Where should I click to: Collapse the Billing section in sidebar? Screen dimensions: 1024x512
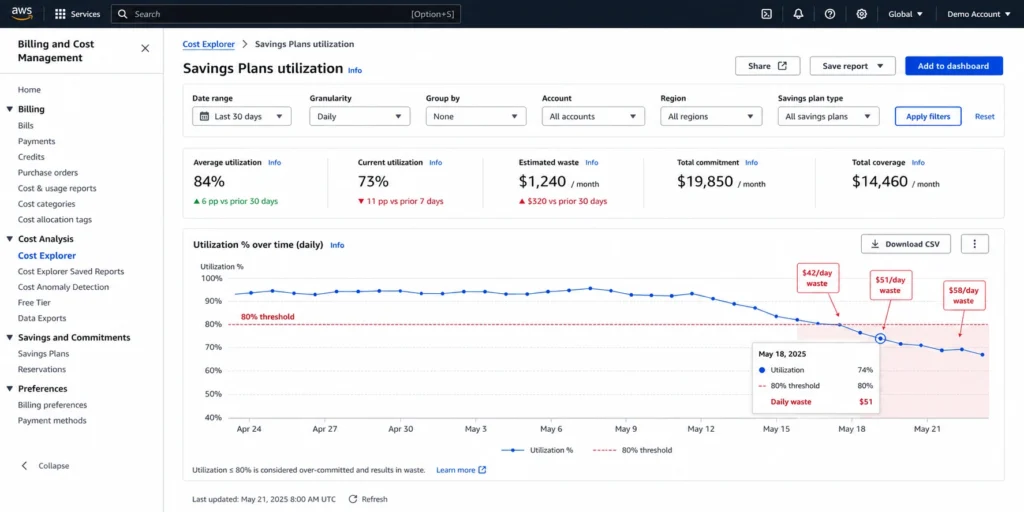10,109
